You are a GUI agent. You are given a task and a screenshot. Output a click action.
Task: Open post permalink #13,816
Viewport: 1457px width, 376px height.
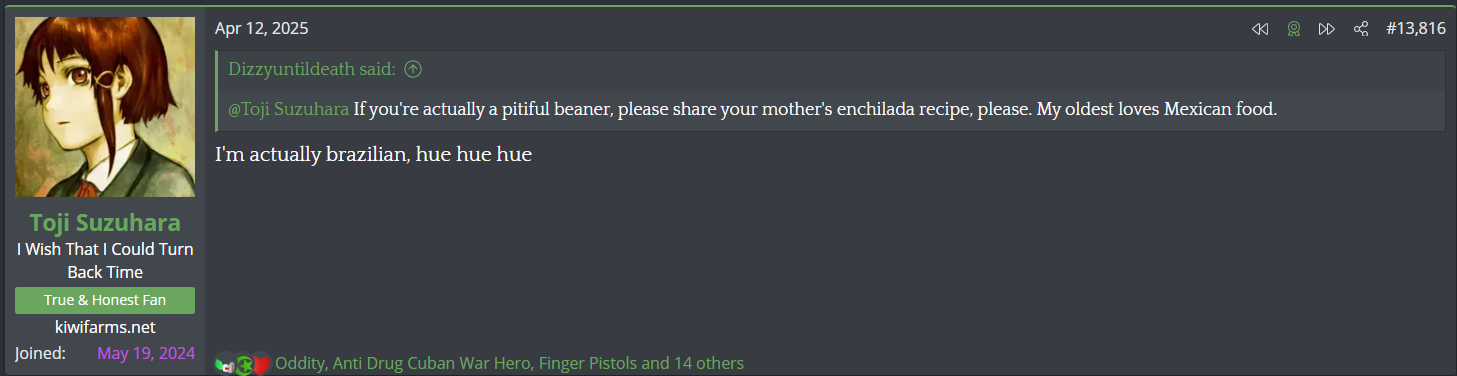[x=1415, y=29]
